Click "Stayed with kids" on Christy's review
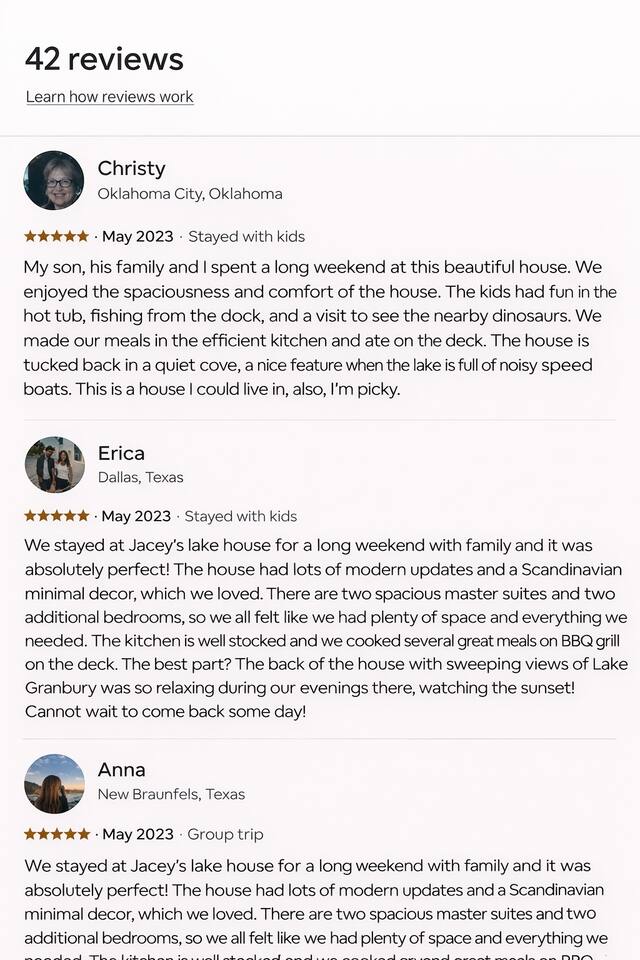The image size is (640, 960). [246, 237]
